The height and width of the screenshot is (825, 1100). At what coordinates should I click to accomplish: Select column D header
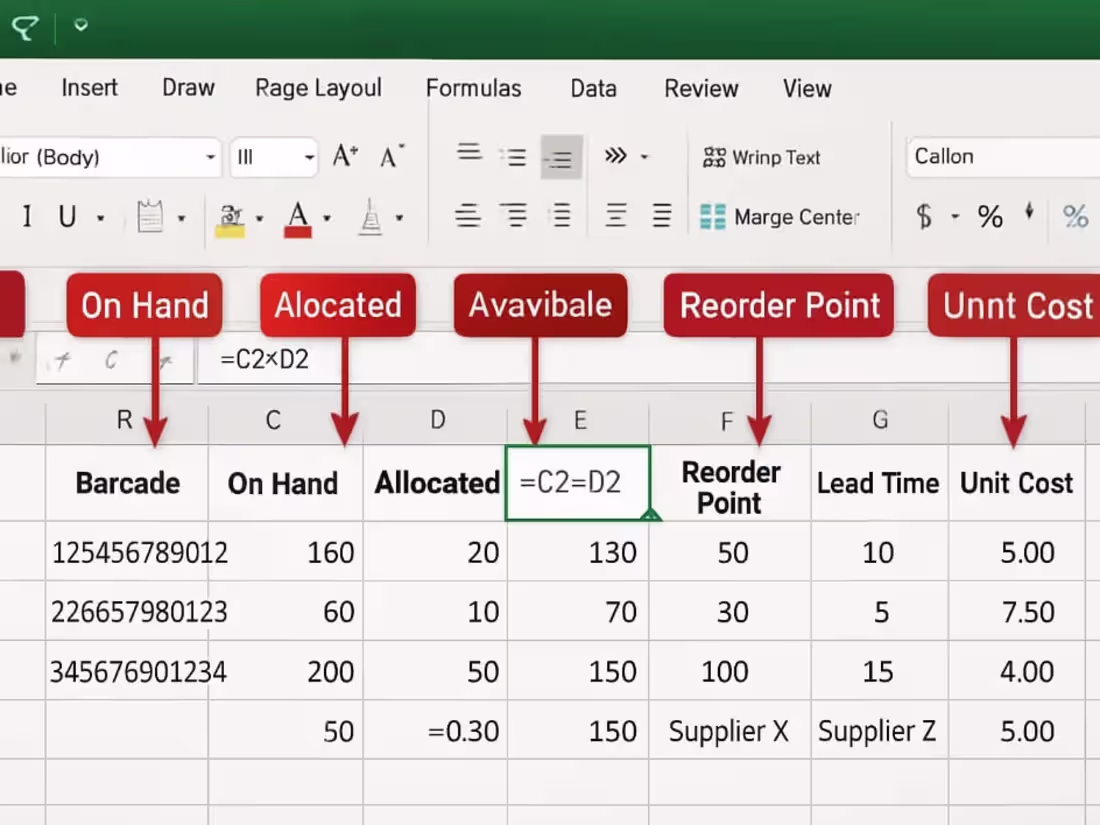(436, 421)
